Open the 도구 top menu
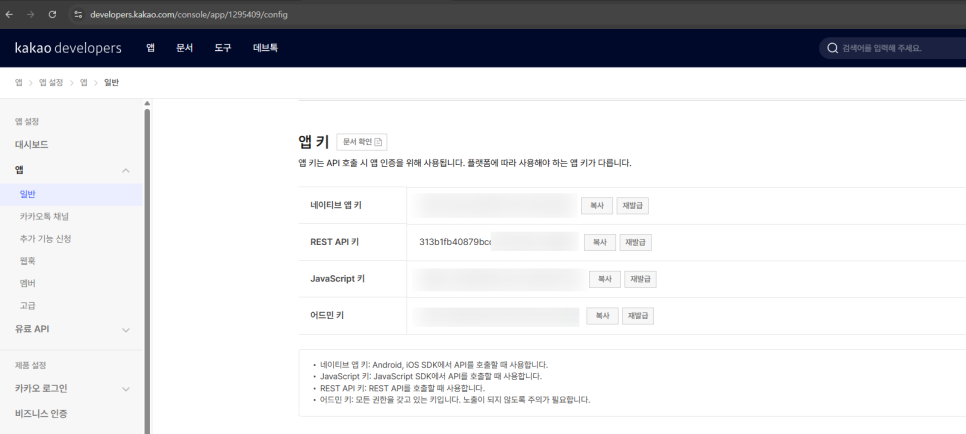 coord(223,47)
